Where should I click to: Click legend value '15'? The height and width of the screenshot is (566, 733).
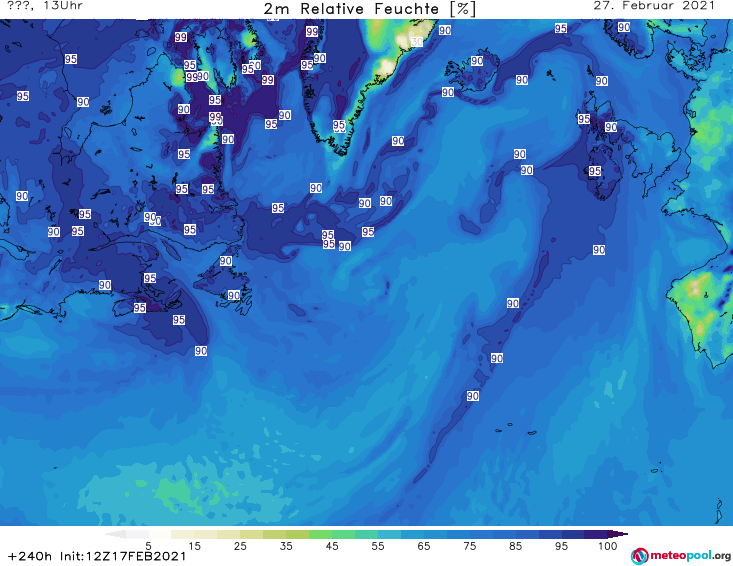[x=194, y=546]
